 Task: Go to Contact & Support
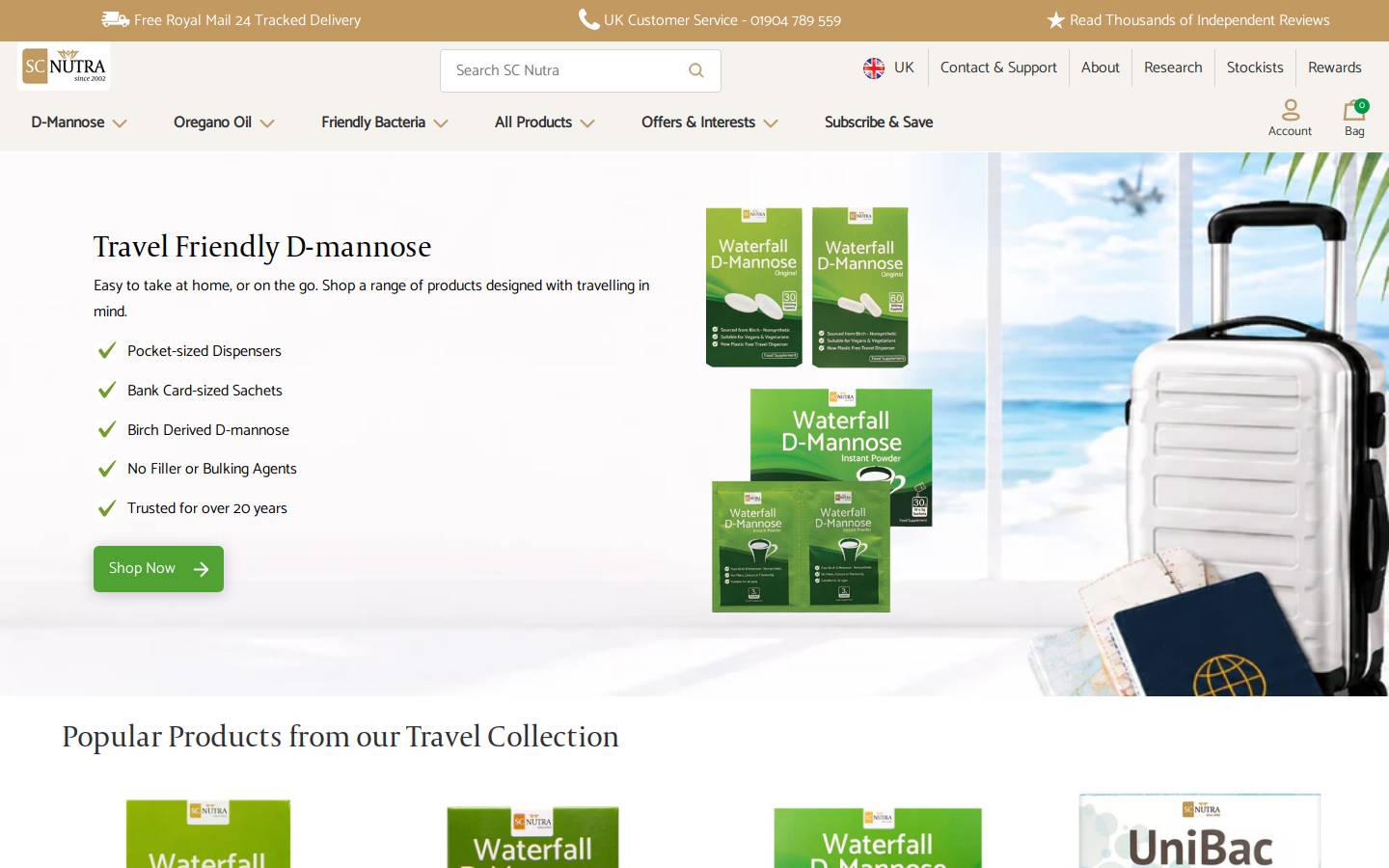[998, 68]
